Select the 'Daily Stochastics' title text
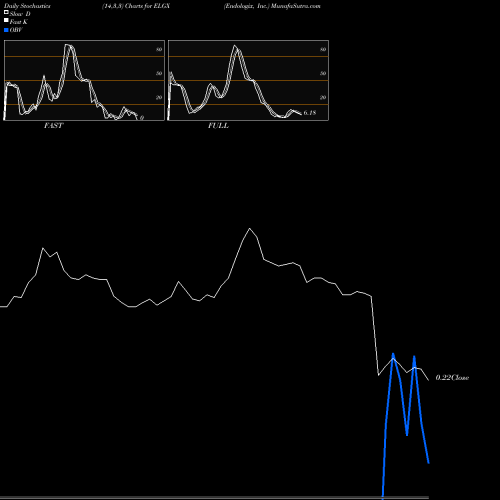The image size is (500, 500). [x=27, y=6]
